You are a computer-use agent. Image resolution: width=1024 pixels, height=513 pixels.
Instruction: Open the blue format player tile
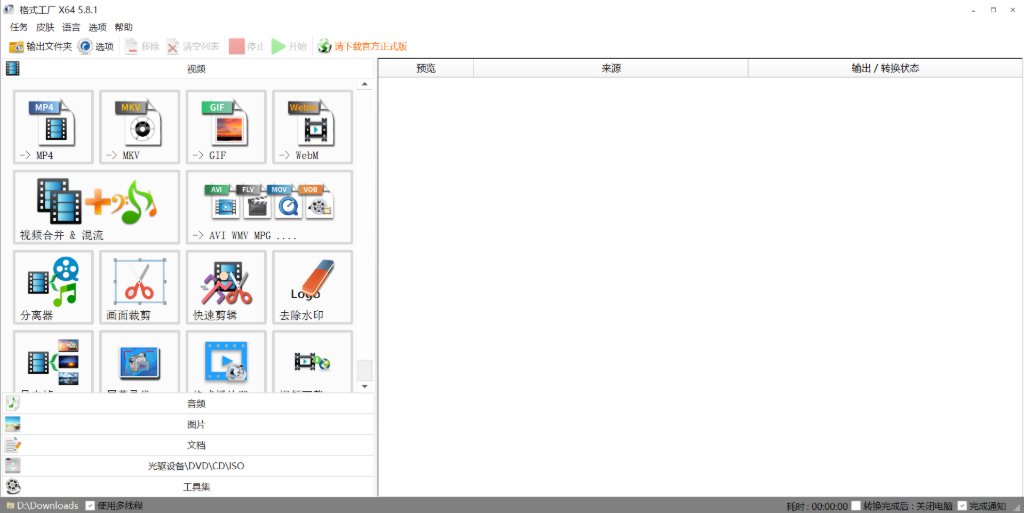(x=226, y=362)
